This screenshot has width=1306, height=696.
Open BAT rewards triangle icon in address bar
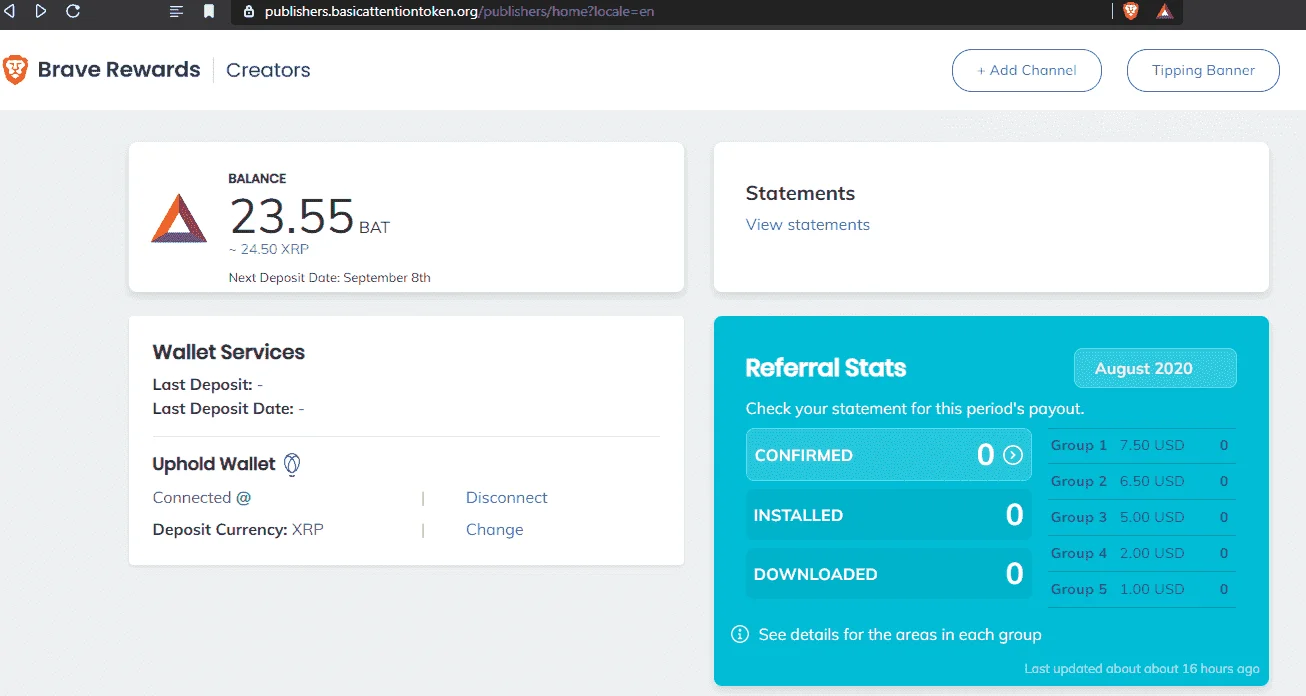(1164, 11)
